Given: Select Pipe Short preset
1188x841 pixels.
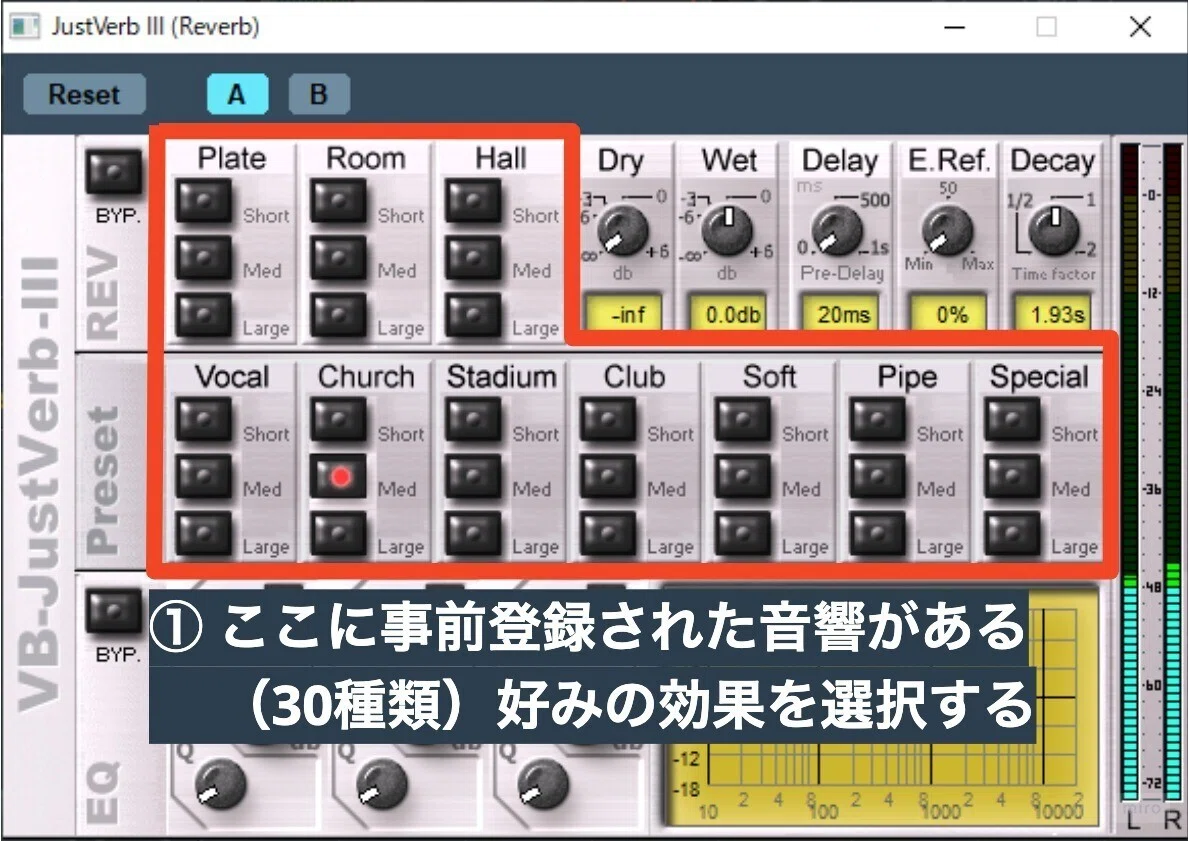Looking at the screenshot, I should (877, 420).
